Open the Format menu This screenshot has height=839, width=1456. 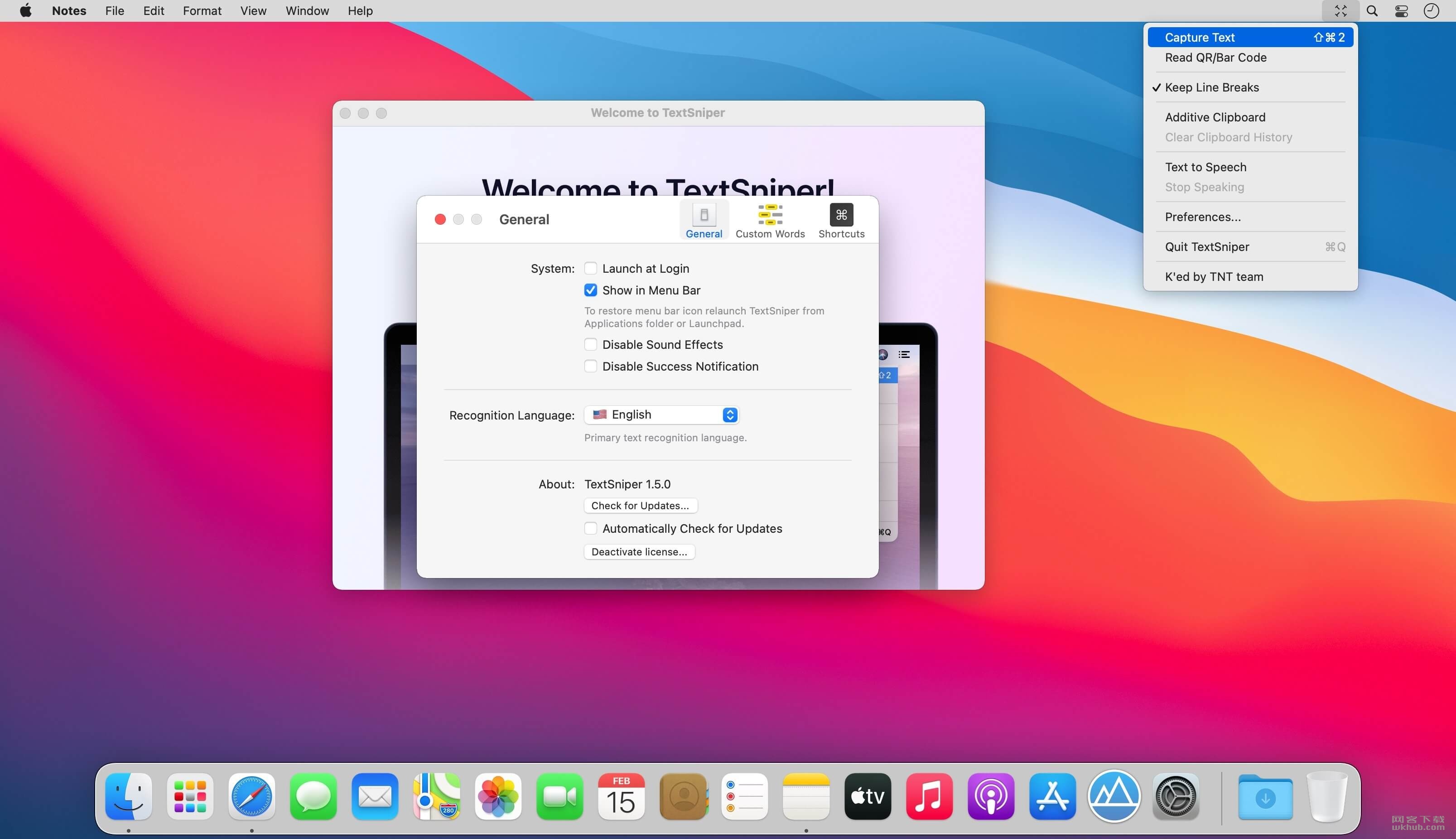[x=202, y=11]
